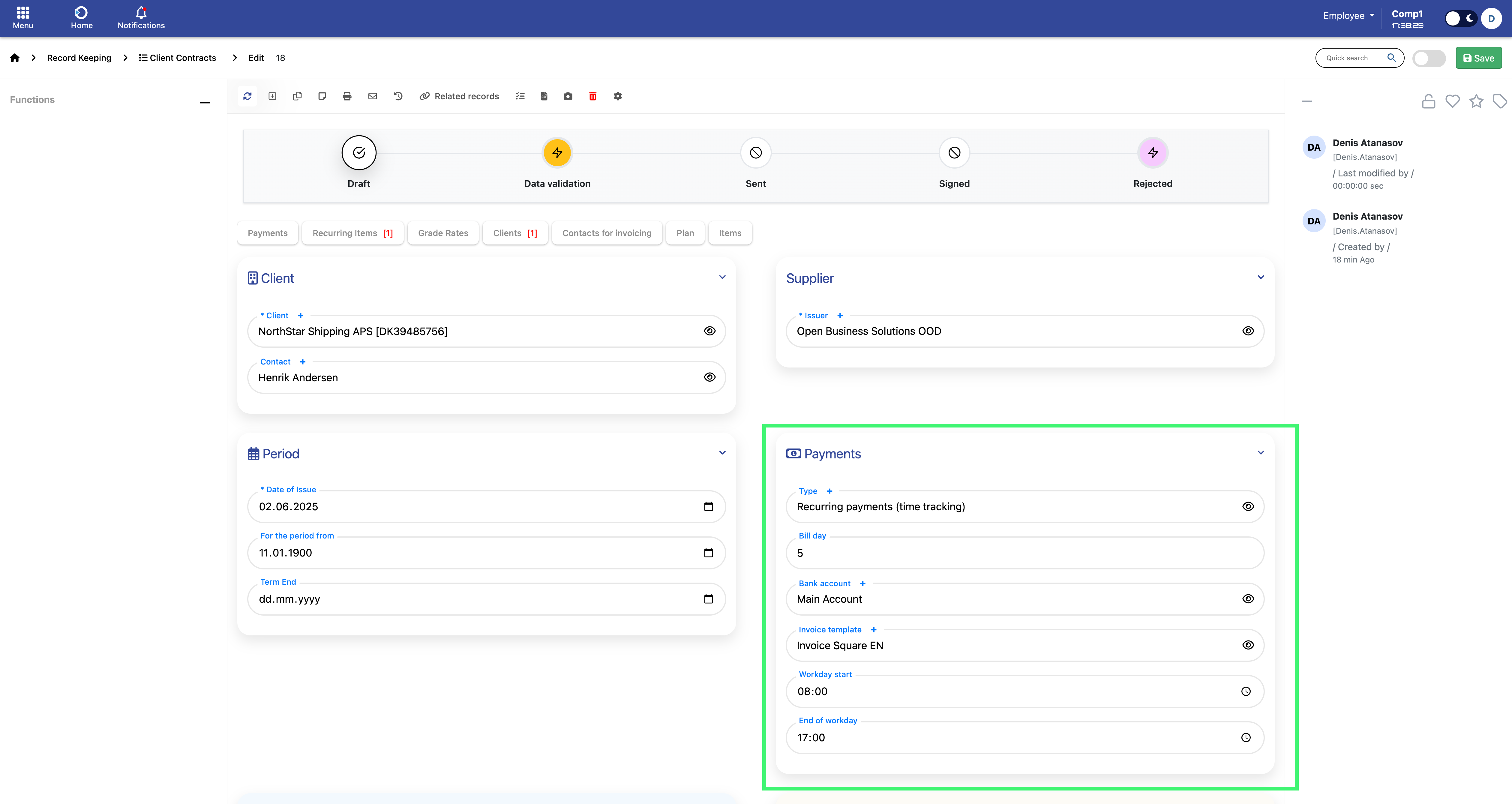Click the PDF export icon

click(544, 96)
